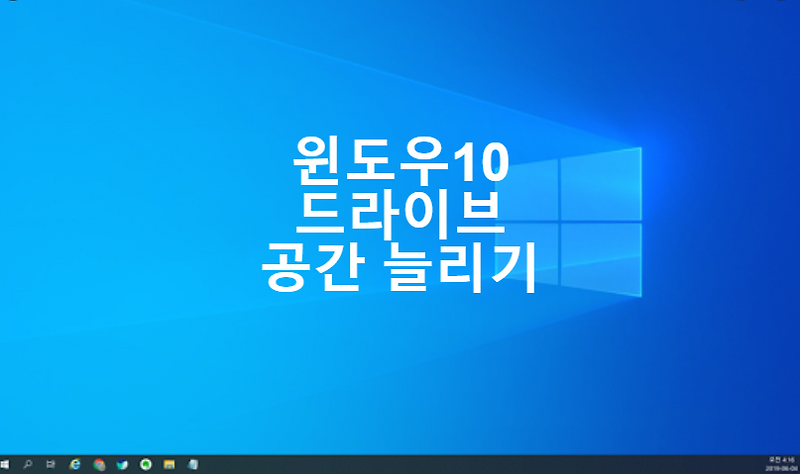Open the taskbar clock and date
This screenshot has width=800, height=474.
782,464
